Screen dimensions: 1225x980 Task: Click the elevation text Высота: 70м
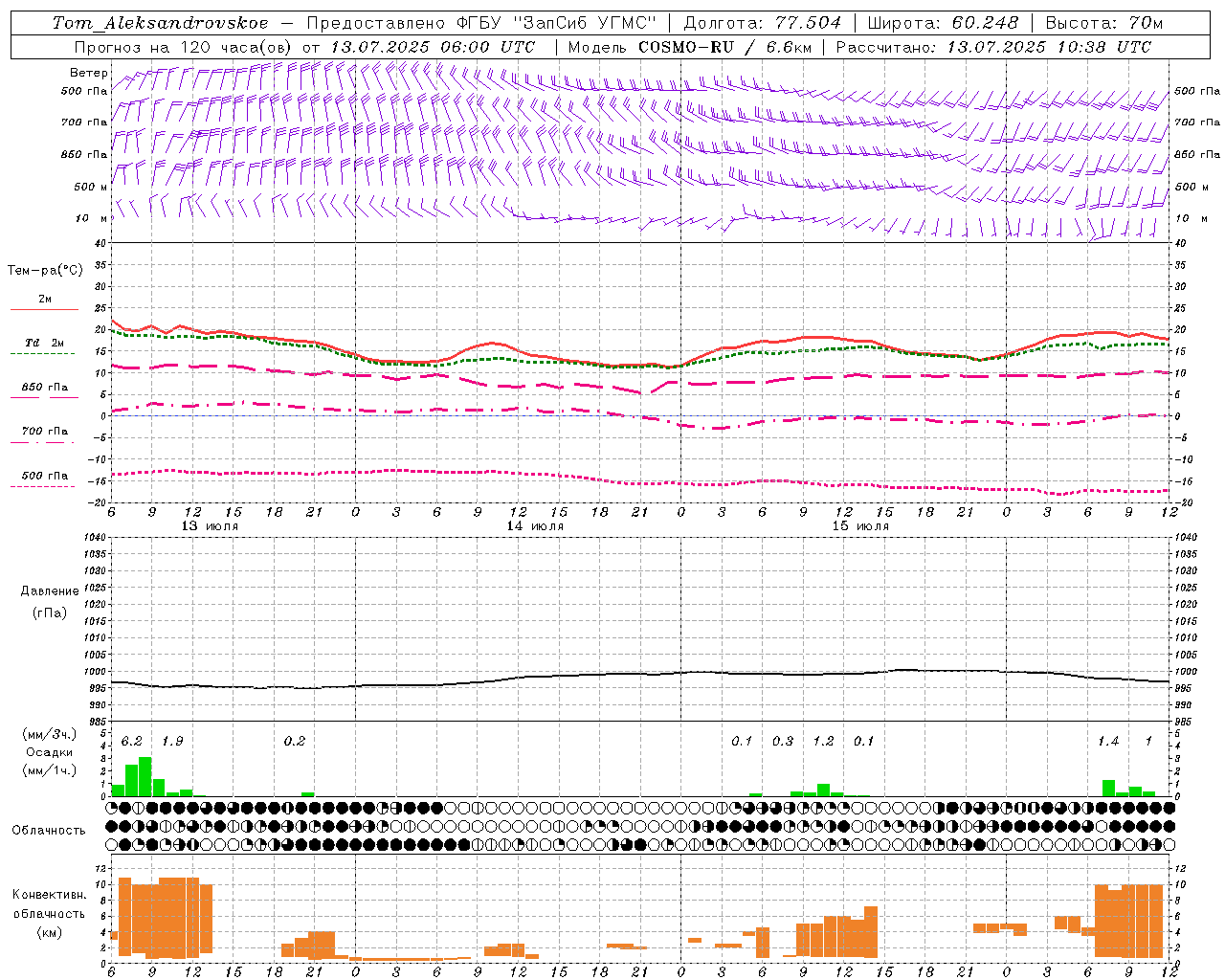1104,22
